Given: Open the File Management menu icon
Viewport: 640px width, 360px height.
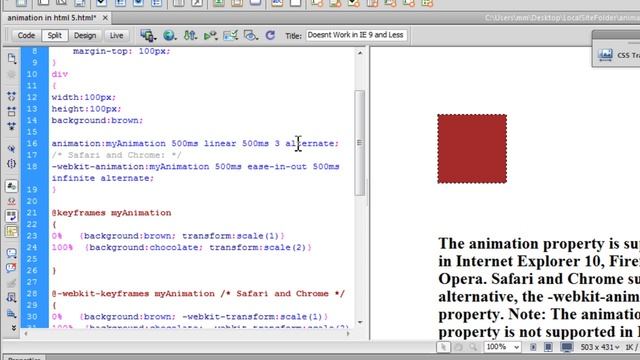Looking at the screenshot, I should [190, 36].
